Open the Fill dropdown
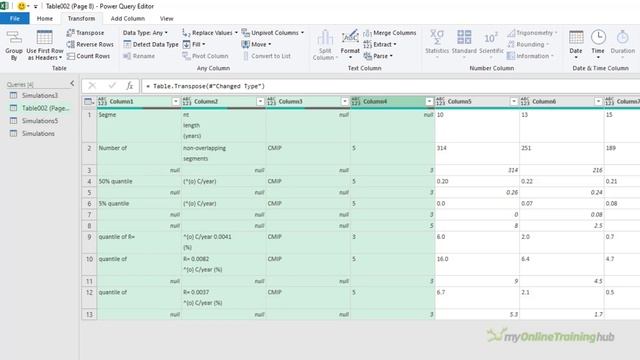Image resolution: width=640 pixels, height=360 pixels. click(204, 44)
